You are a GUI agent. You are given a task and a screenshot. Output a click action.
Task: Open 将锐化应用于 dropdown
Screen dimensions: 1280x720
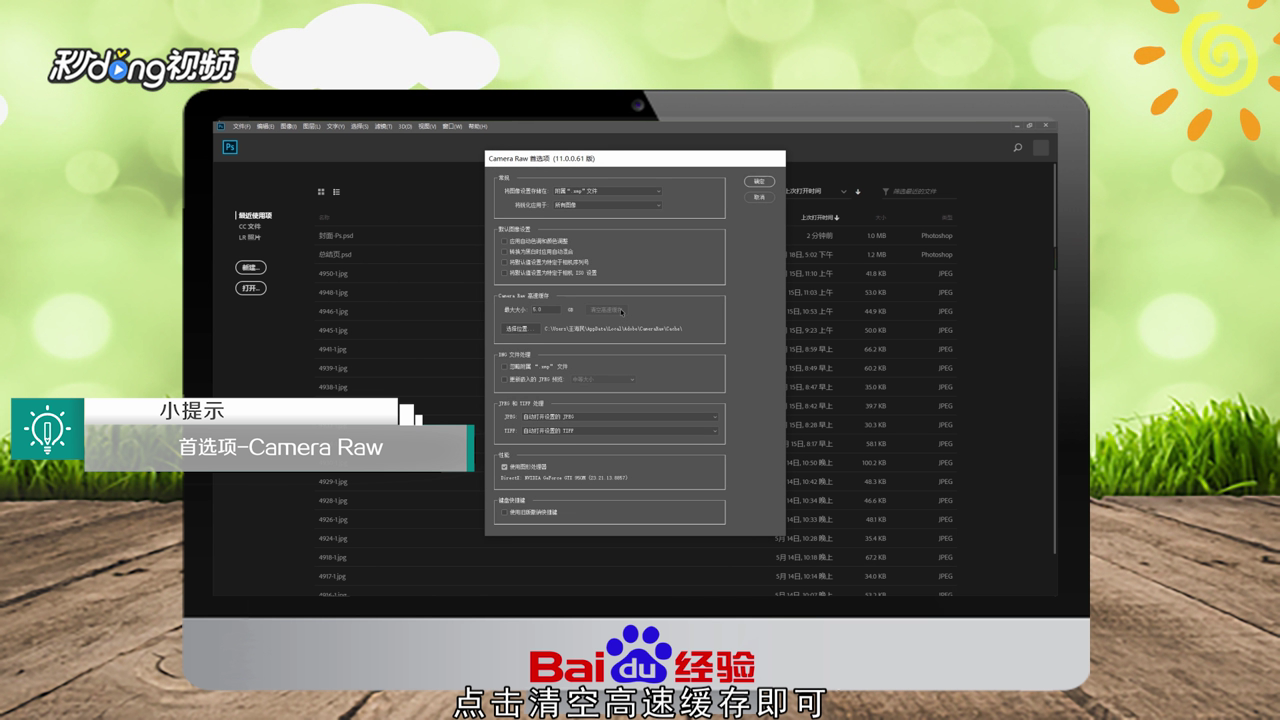tap(607, 205)
